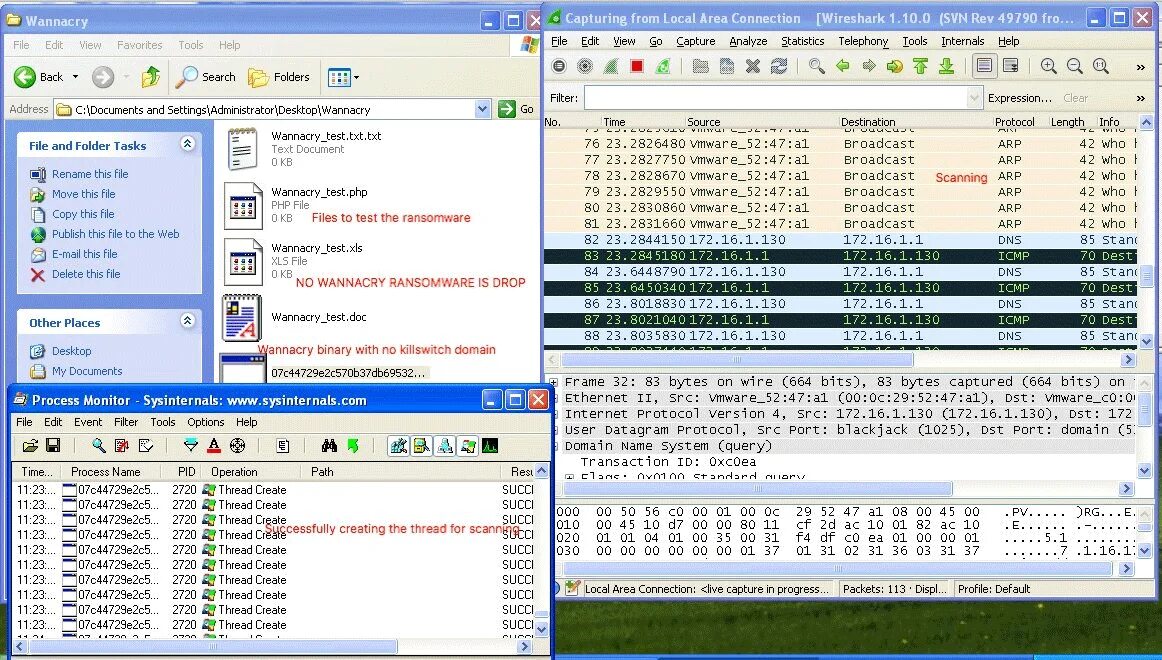The height and width of the screenshot is (660, 1162).
Task: Open Explorer Favorites menu
Action: pyautogui.click(x=139, y=45)
